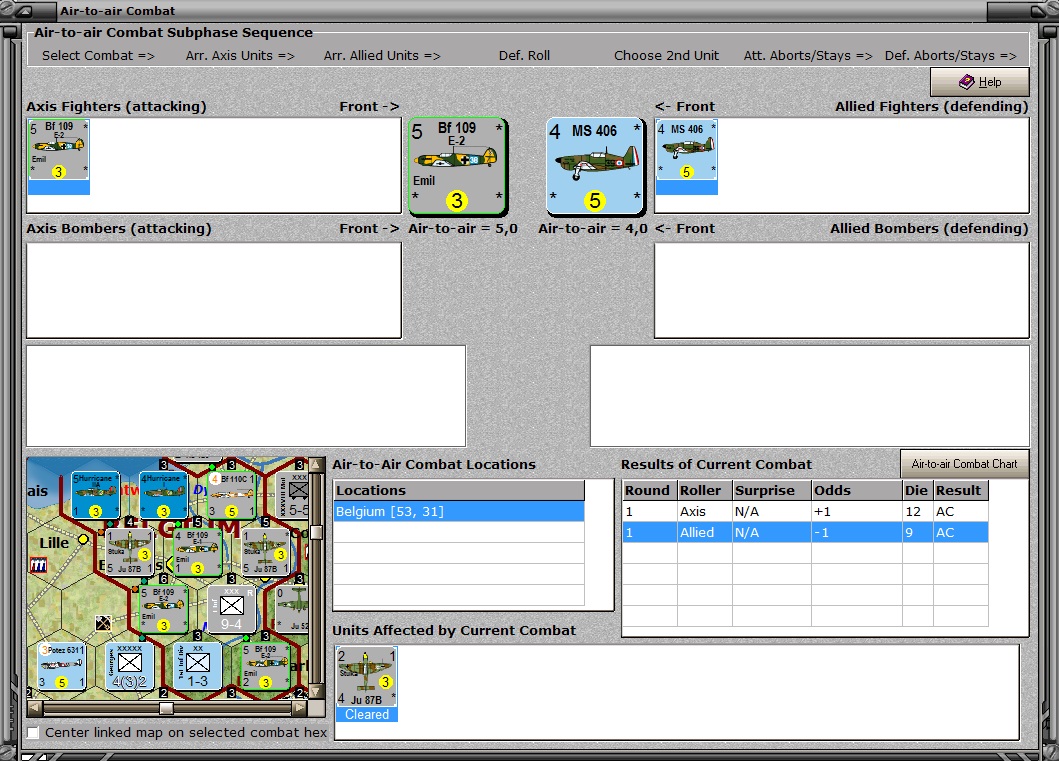The width and height of the screenshot is (1059, 761).
Task: Click map vertical scrollbar up arrow
Action: (315, 465)
